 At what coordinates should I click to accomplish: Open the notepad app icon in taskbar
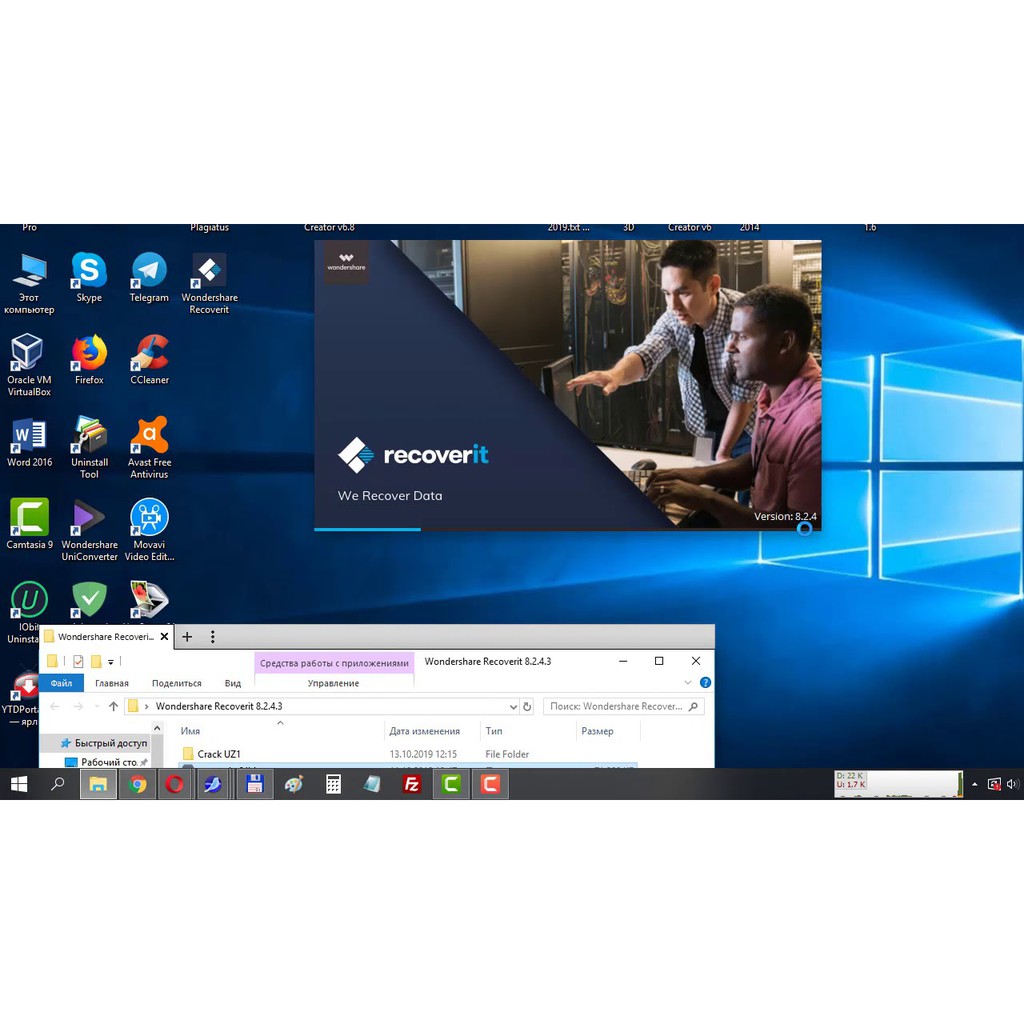[372, 784]
